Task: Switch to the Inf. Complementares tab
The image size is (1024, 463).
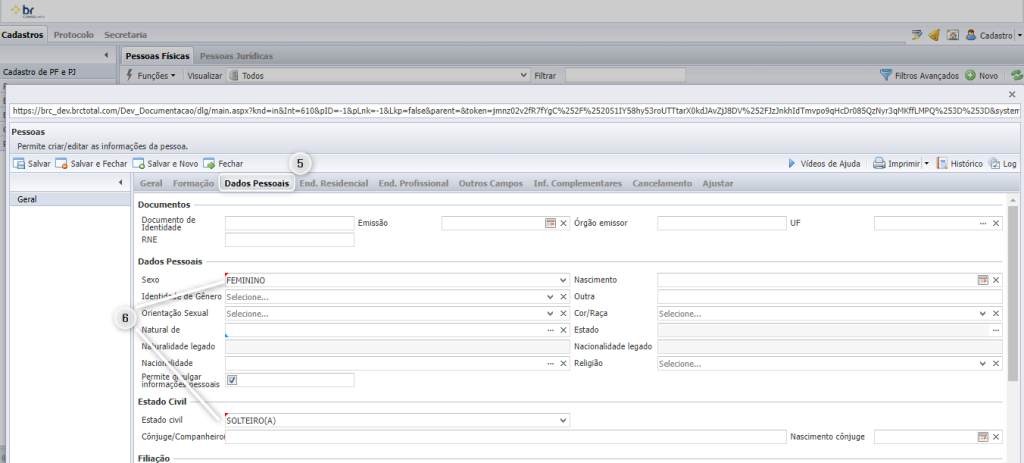Action: [x=578, y=184]
